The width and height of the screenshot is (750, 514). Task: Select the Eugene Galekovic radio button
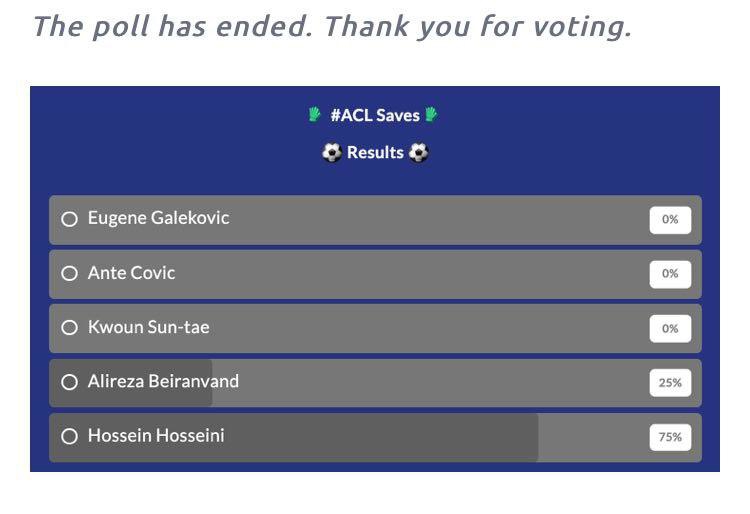click(69, 219)
